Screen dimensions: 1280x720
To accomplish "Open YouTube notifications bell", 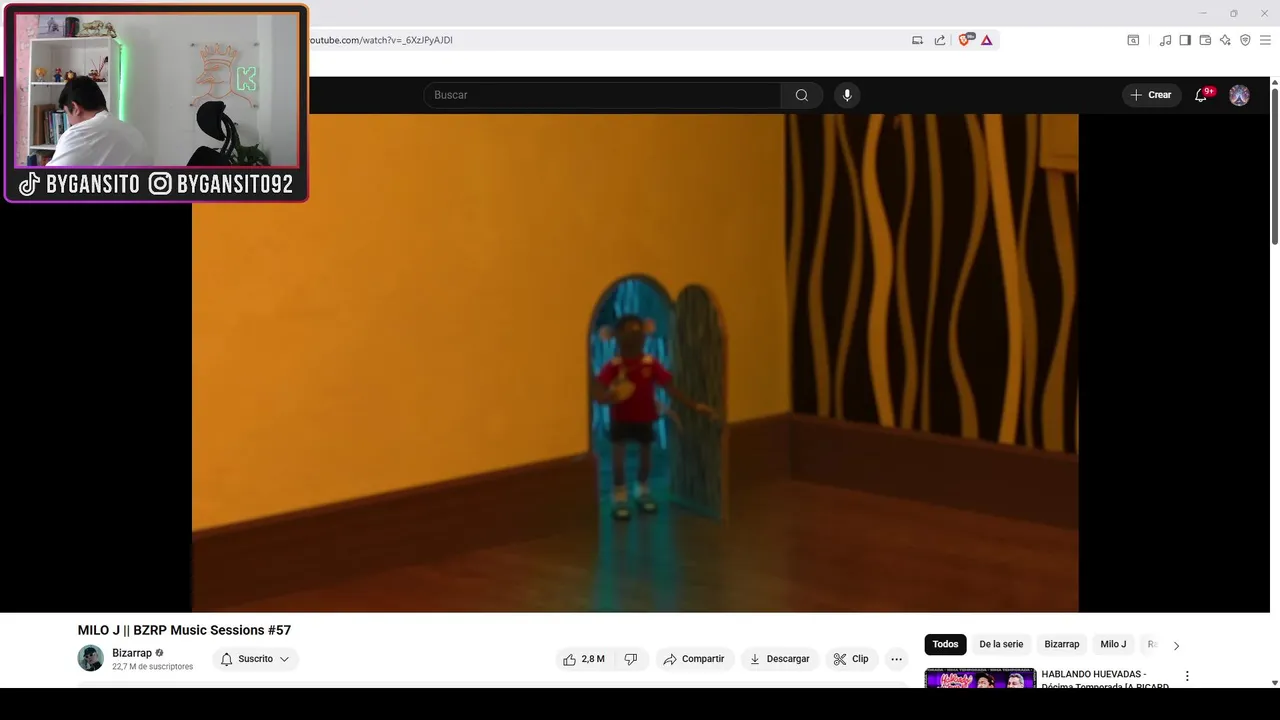I will (1201, 95).
